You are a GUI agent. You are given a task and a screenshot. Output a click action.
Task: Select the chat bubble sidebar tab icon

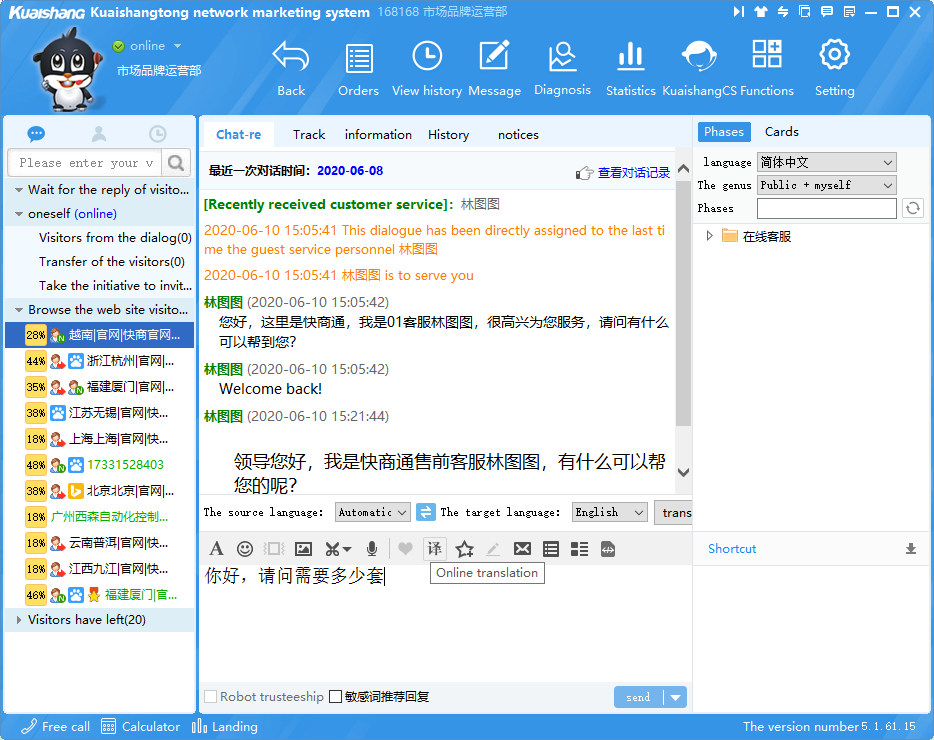tap(36, 133)
